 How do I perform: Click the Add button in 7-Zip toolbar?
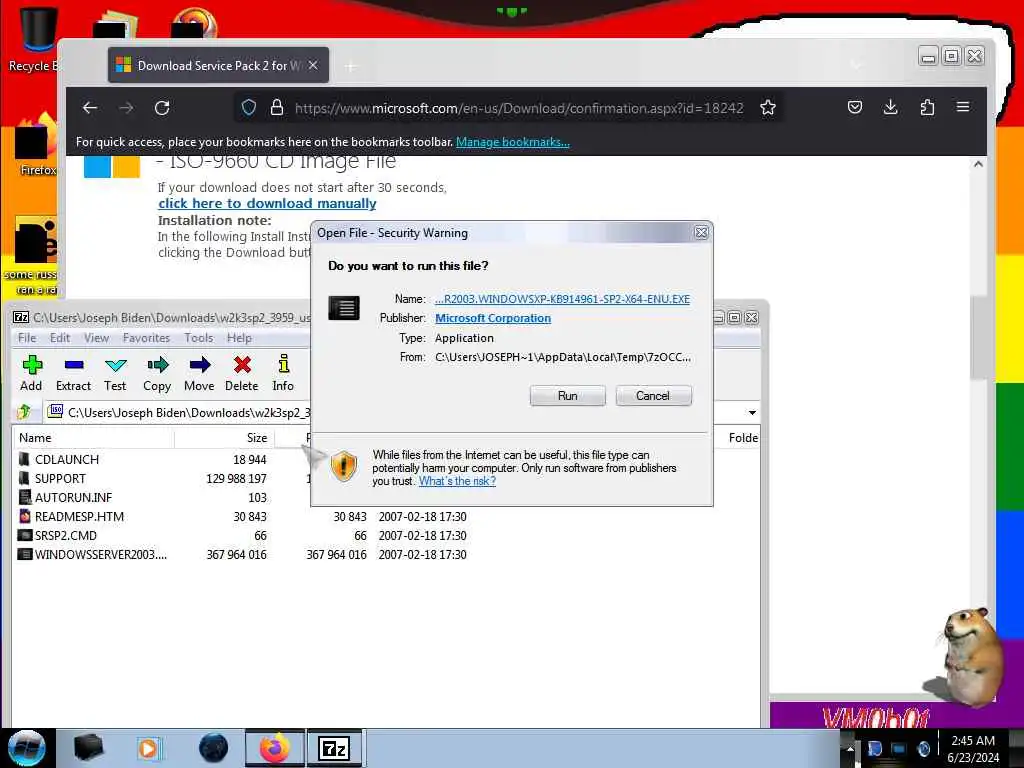point(31,373)
